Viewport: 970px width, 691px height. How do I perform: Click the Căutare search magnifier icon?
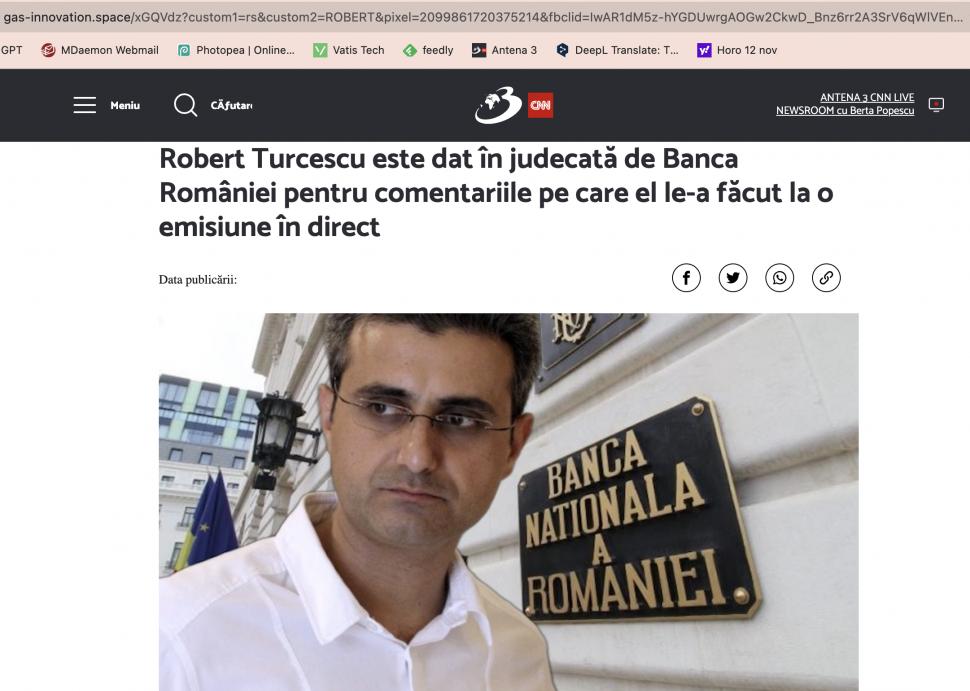coord(186,104)
